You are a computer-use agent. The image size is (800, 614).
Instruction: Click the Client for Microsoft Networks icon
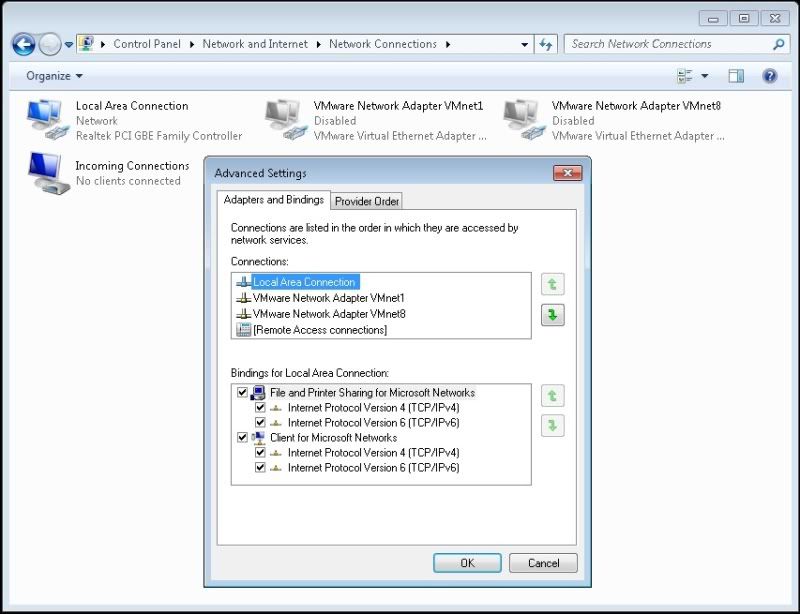[x=258, y=437]
